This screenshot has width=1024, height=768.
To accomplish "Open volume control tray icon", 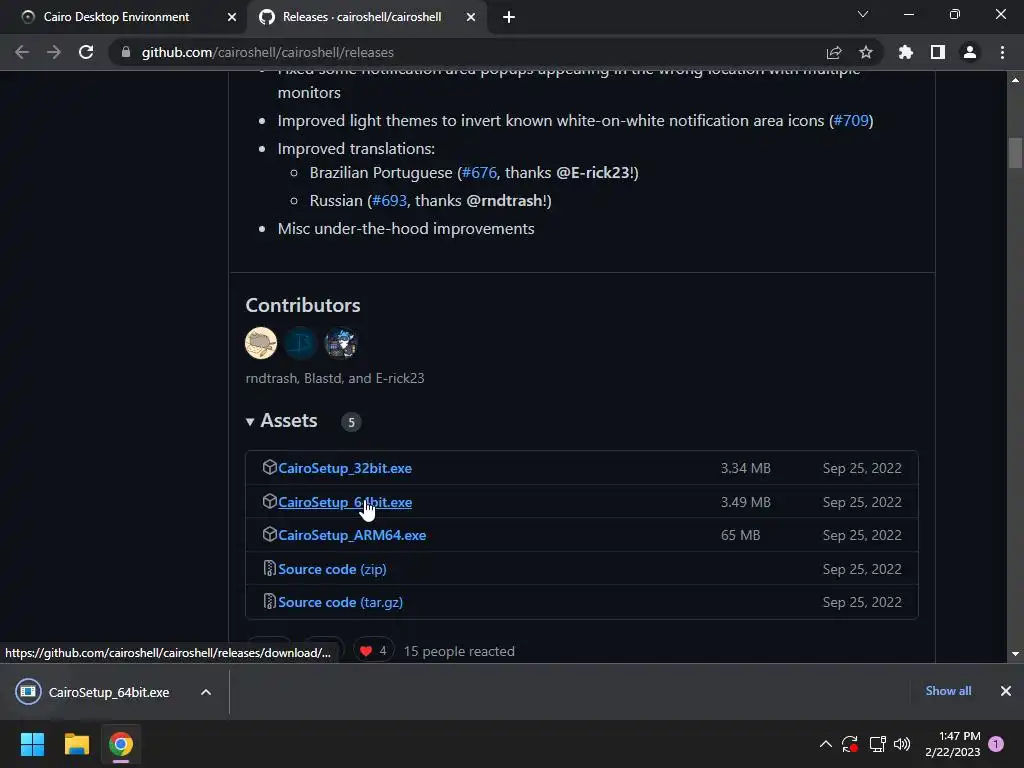I will tap(902, 744).
